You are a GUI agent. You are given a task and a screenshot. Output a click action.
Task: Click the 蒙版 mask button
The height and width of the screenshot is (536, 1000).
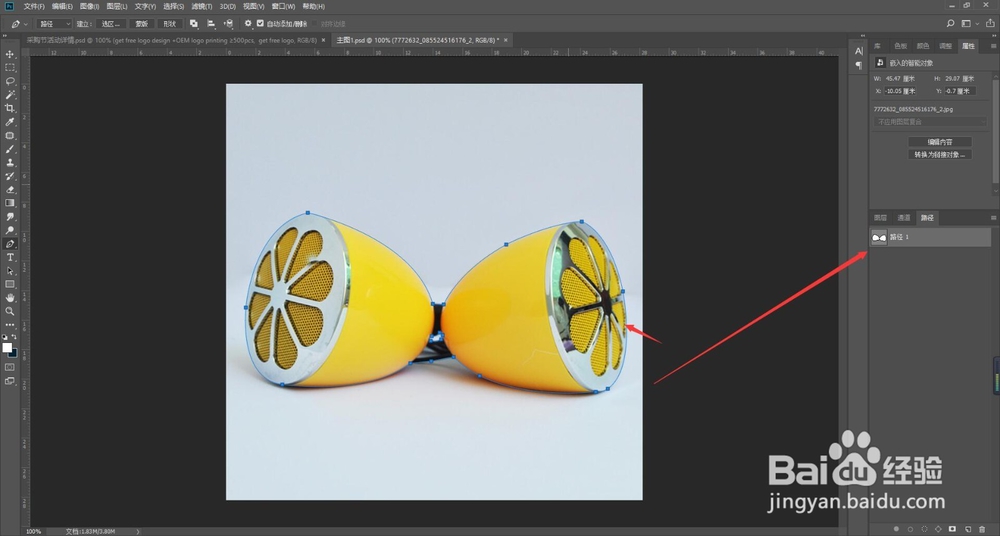coord(141,24)
